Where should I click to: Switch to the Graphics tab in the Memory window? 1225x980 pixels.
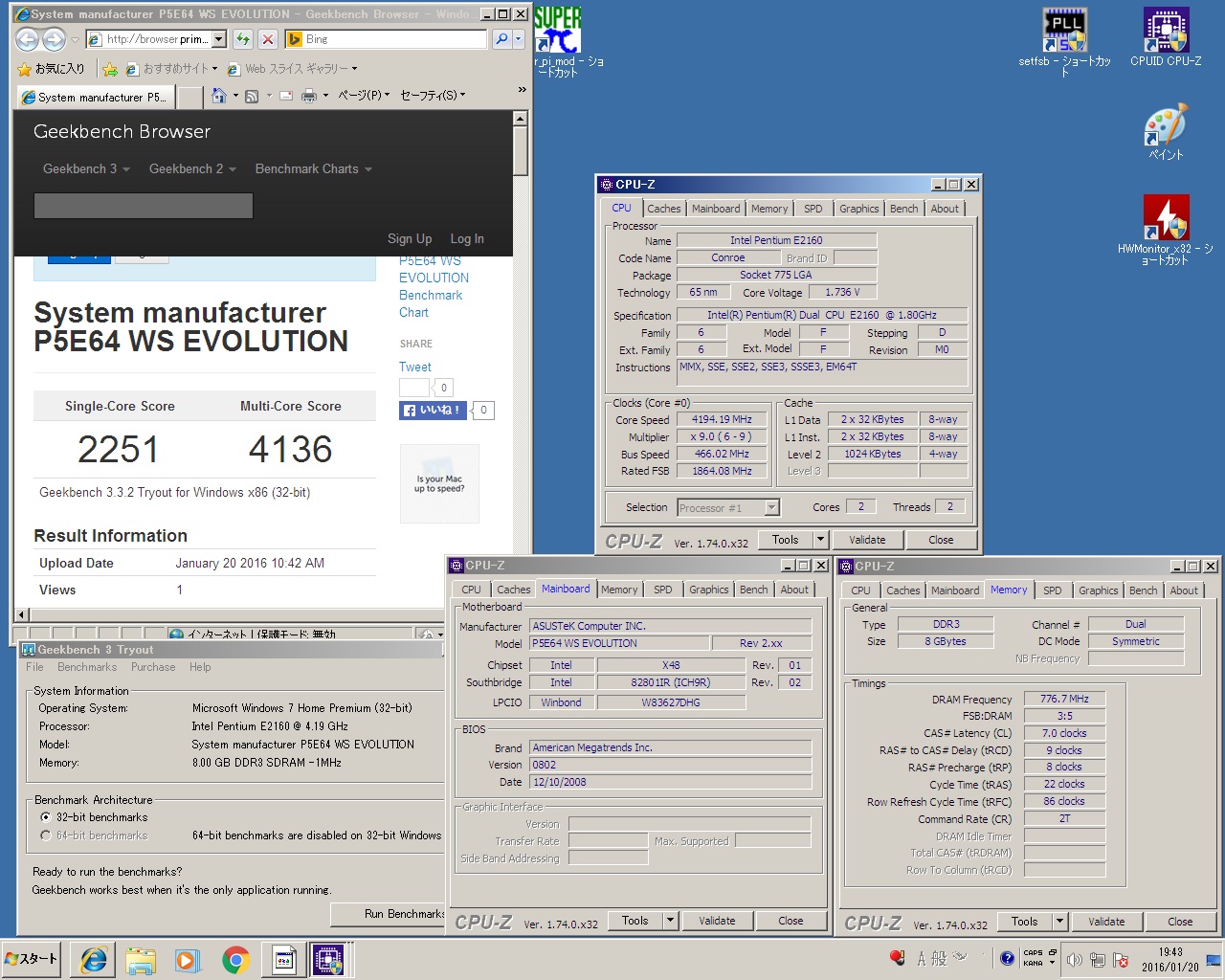coord(1098,590)
